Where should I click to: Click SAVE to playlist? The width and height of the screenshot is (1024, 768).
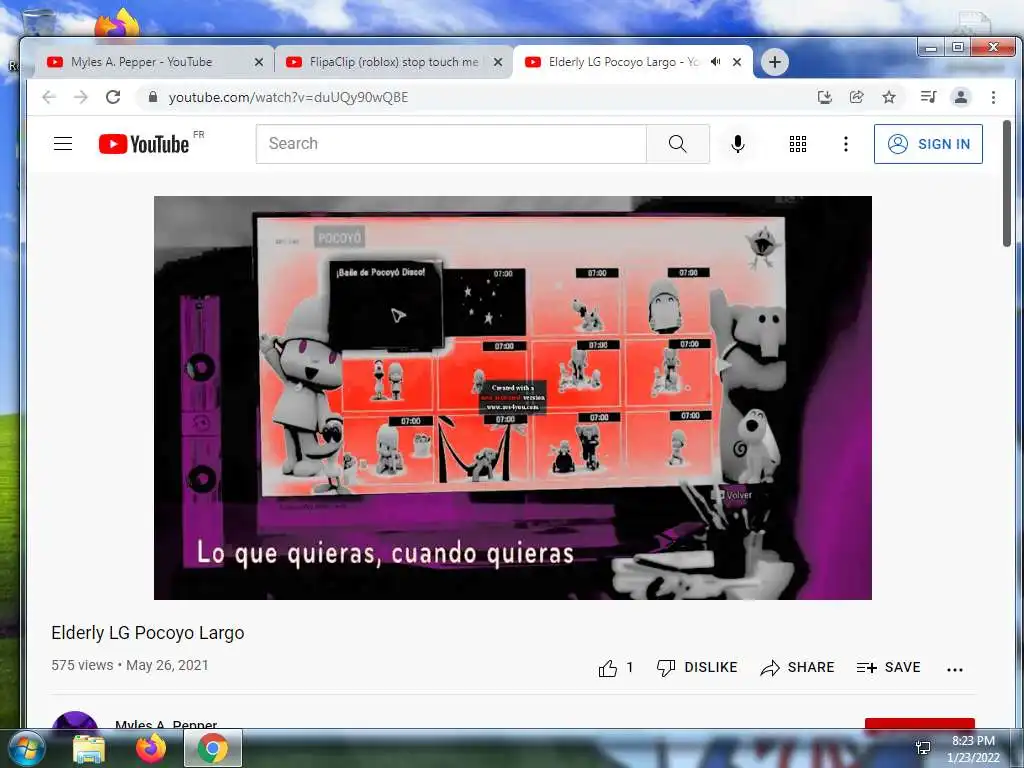point(888,667)
